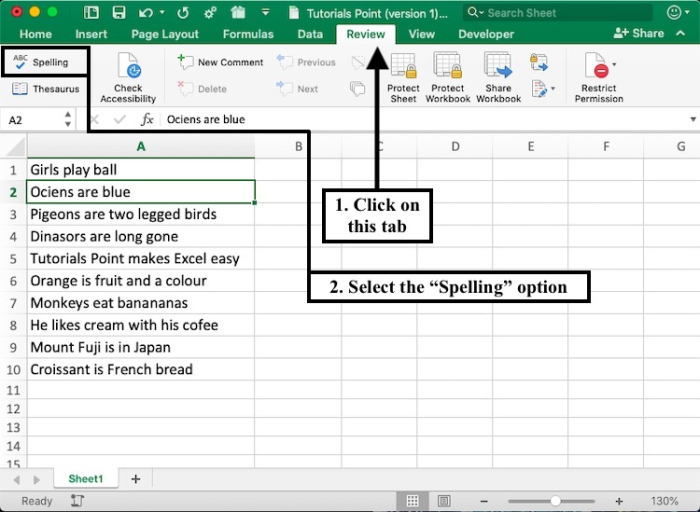Click Share Workbook
The width and height of the screenshot is (700, 512).
498,78
